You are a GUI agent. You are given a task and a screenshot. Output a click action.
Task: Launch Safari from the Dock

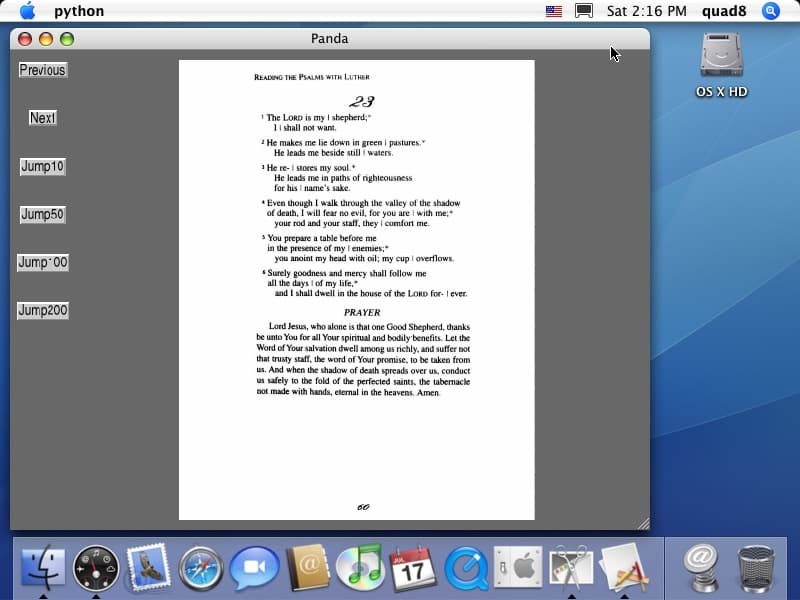click(201, 568)
